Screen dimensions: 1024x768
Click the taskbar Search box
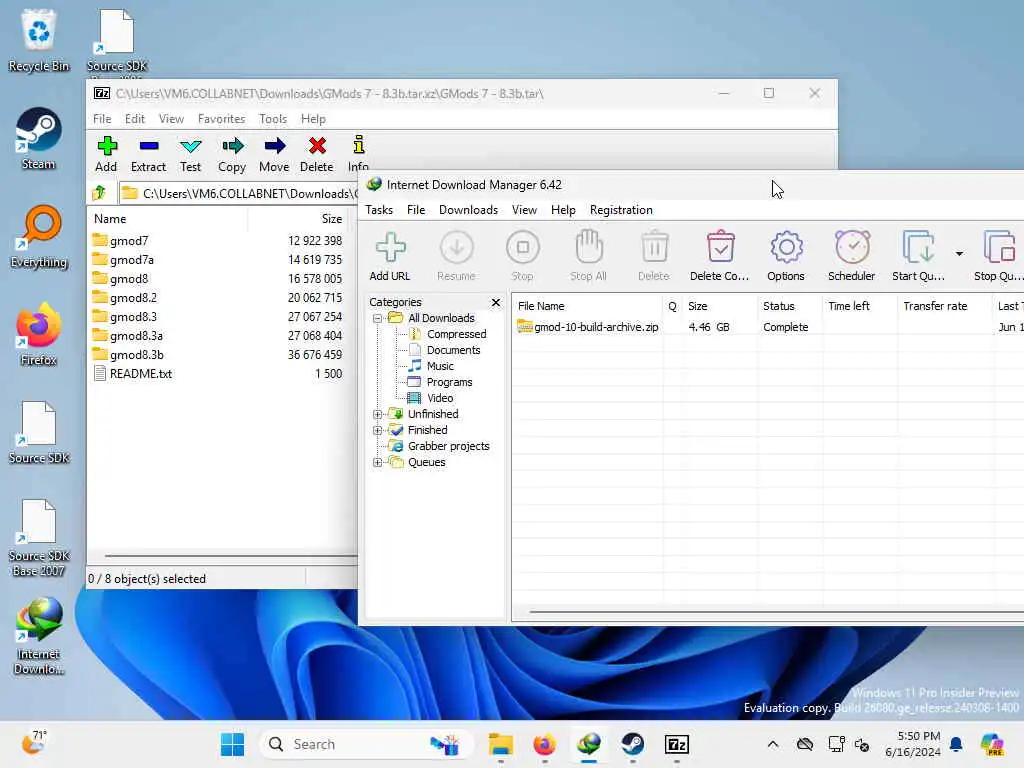[x=366, y=744]
